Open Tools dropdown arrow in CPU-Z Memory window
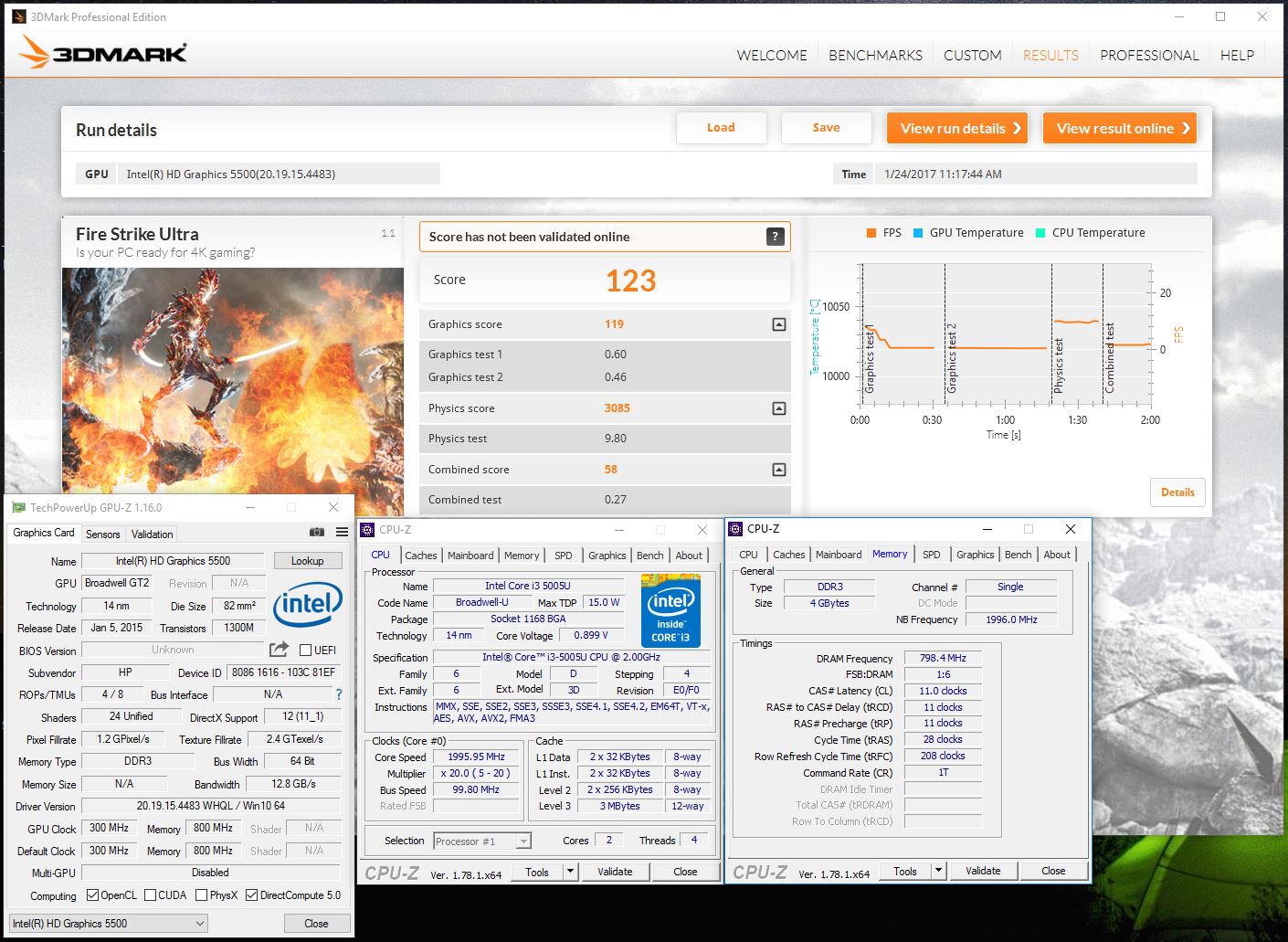The height and width of the screenshot is (942, 1288). coord(938,871)
